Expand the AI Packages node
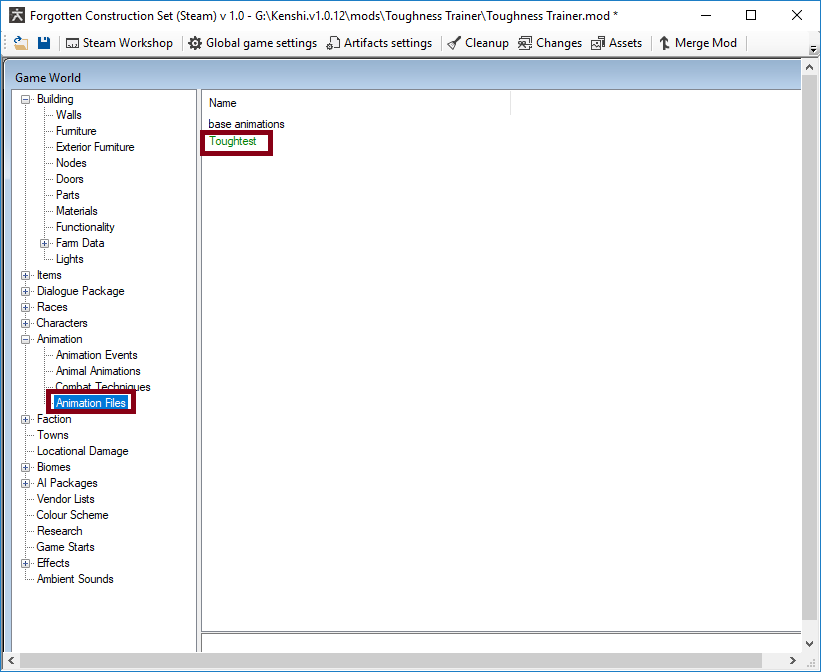 click(x=25, y=483)
